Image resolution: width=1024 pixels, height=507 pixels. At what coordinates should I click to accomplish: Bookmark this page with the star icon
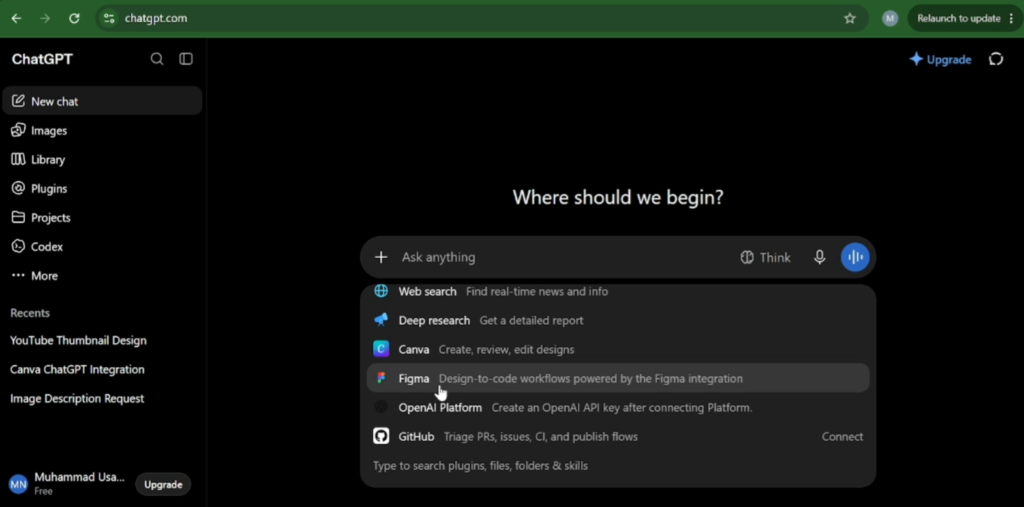click(x=850, y=18)
